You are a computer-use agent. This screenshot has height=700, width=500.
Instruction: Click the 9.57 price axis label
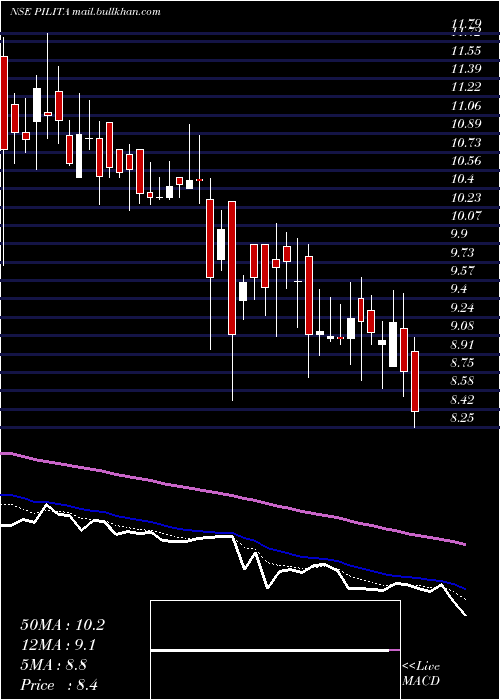click(x=462, y=271)
